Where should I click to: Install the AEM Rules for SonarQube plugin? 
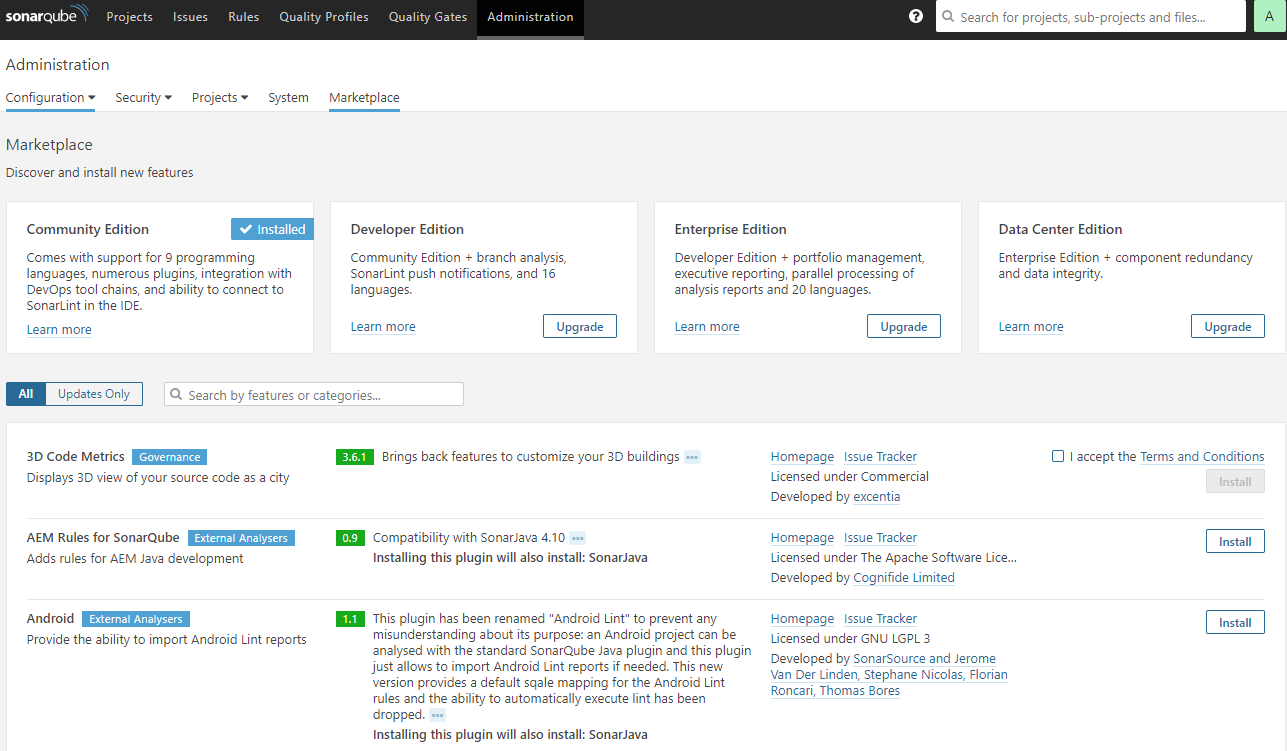(1235, 542)
